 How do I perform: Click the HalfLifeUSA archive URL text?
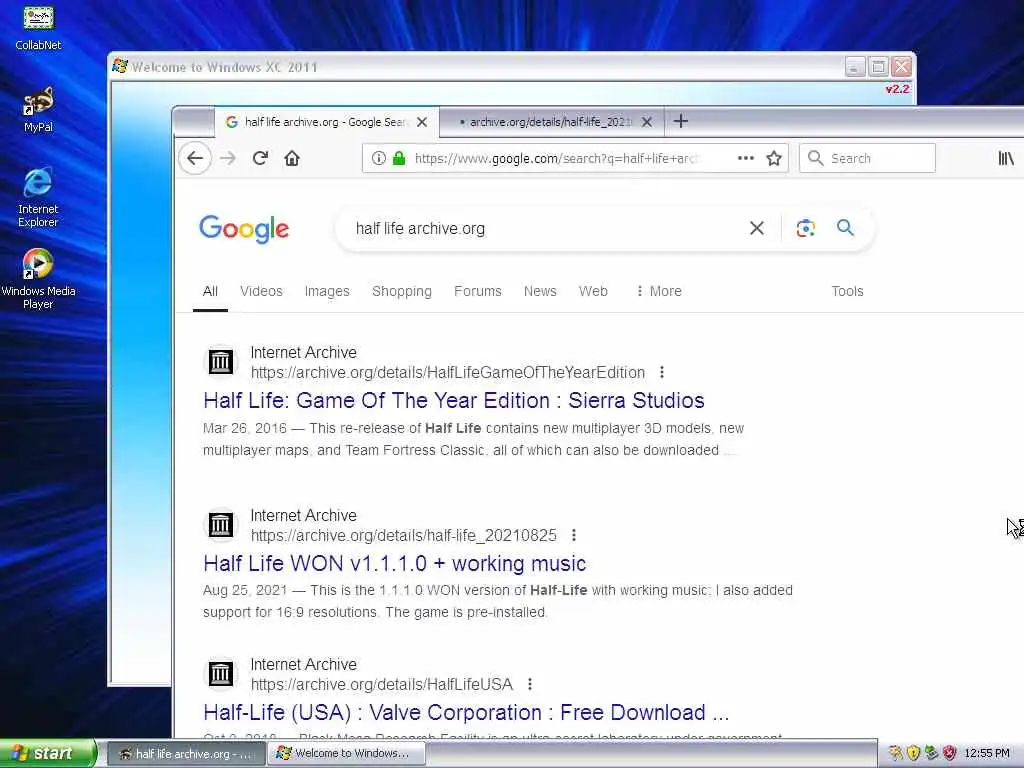coord(382,684)
